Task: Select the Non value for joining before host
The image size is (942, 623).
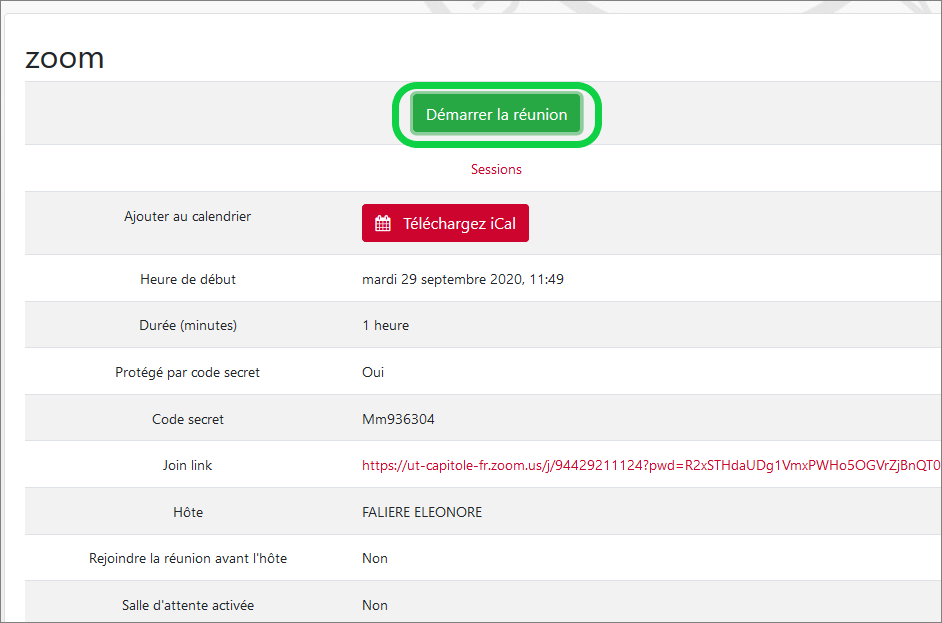Action: (x=374, y=559)
